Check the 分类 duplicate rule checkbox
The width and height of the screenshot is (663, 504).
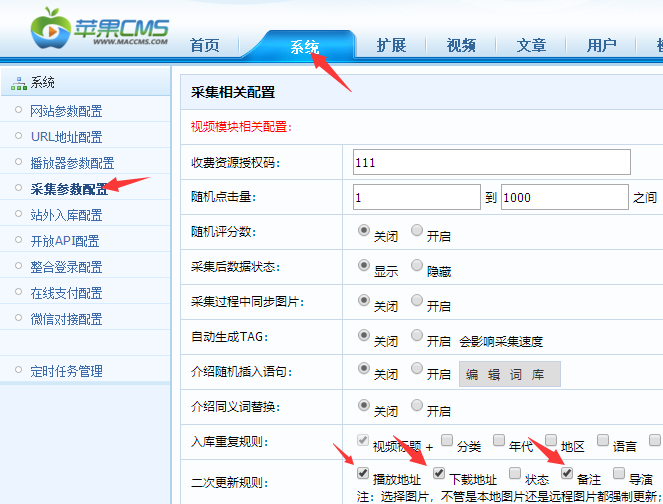coord(446,439)
